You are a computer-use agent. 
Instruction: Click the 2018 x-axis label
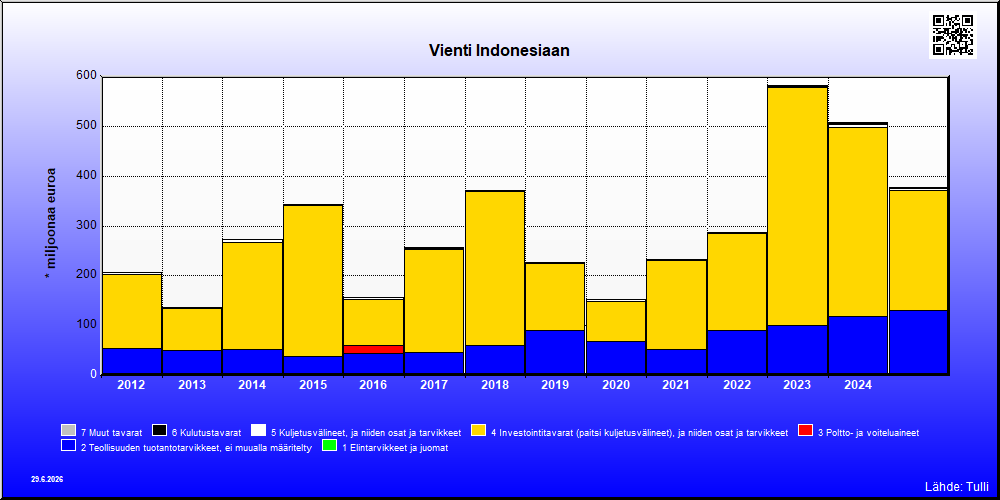495,385
